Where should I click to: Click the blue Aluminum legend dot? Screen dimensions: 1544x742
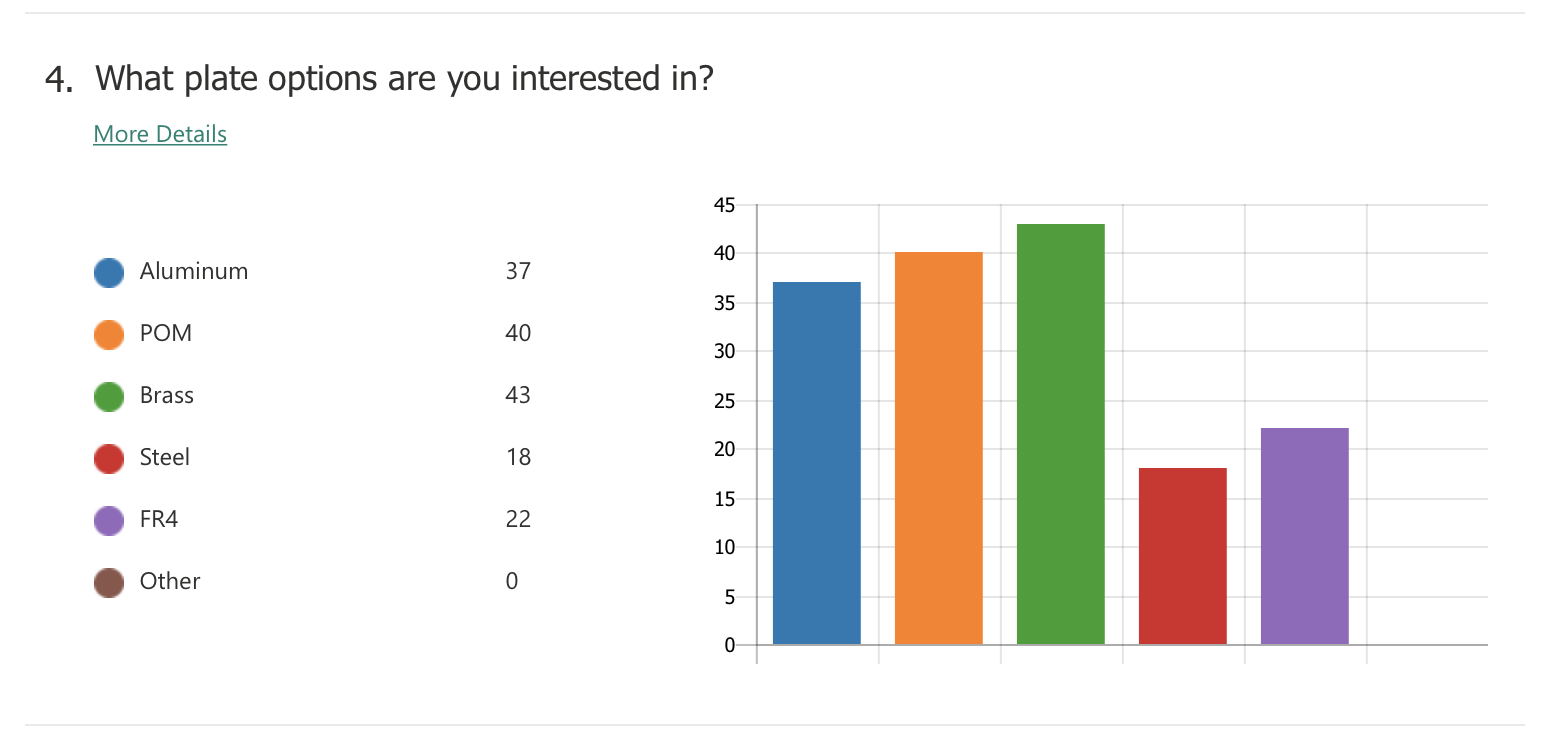click(x=108, y=272)
